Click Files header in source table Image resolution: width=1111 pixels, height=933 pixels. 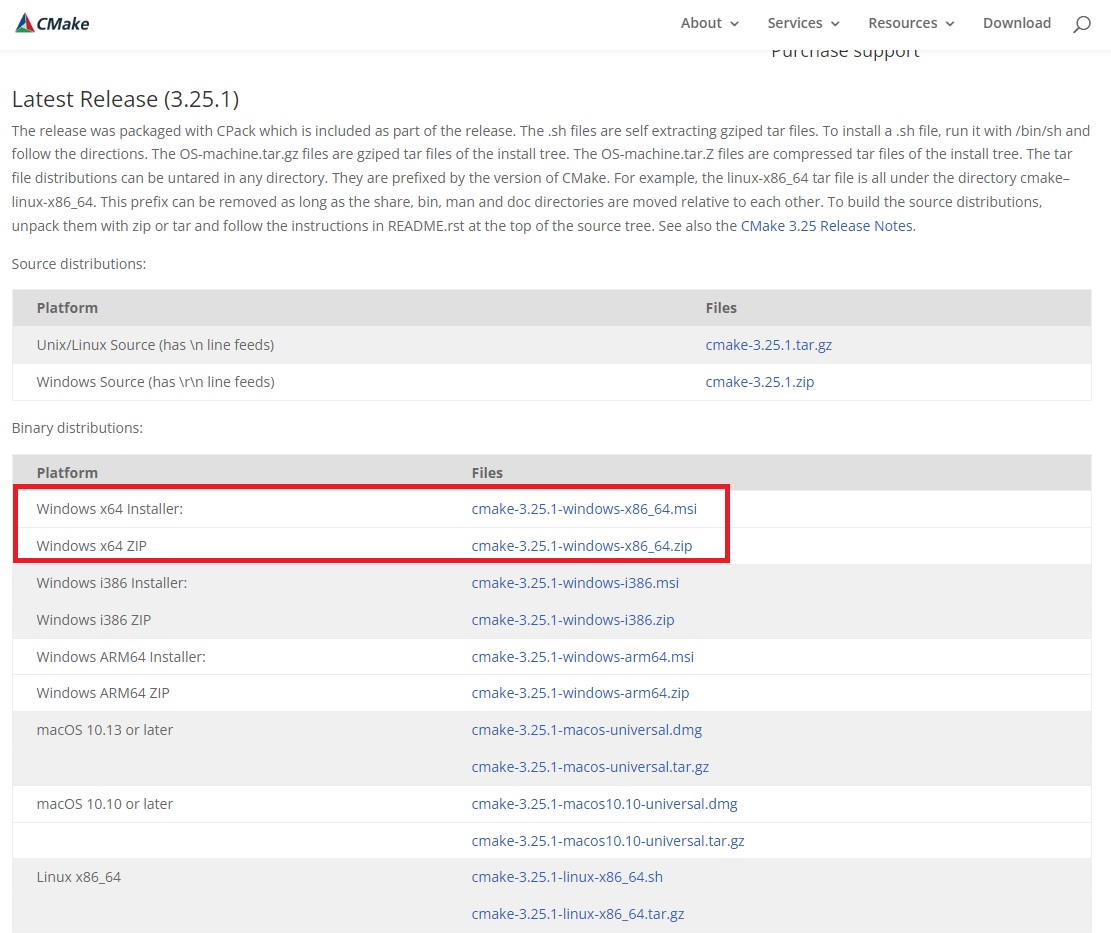pyautogui.click(x=721, y=308)
